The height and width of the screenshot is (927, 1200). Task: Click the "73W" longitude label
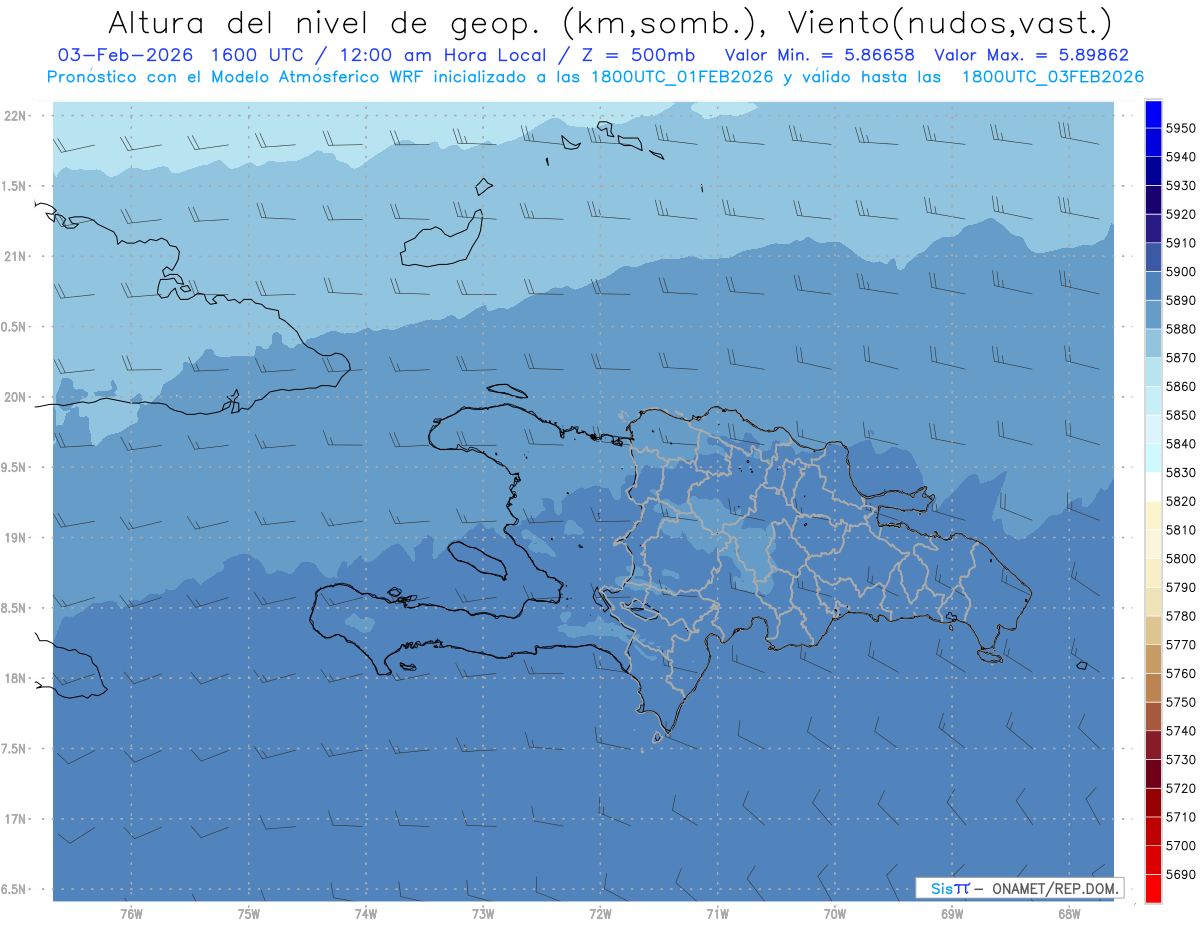click(x=482, y=914)
